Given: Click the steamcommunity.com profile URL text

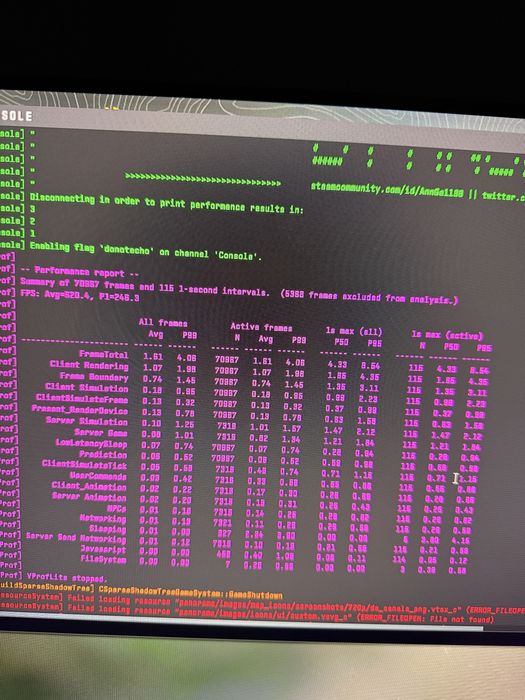Looking at the screenshot, I should pos(387,190).
